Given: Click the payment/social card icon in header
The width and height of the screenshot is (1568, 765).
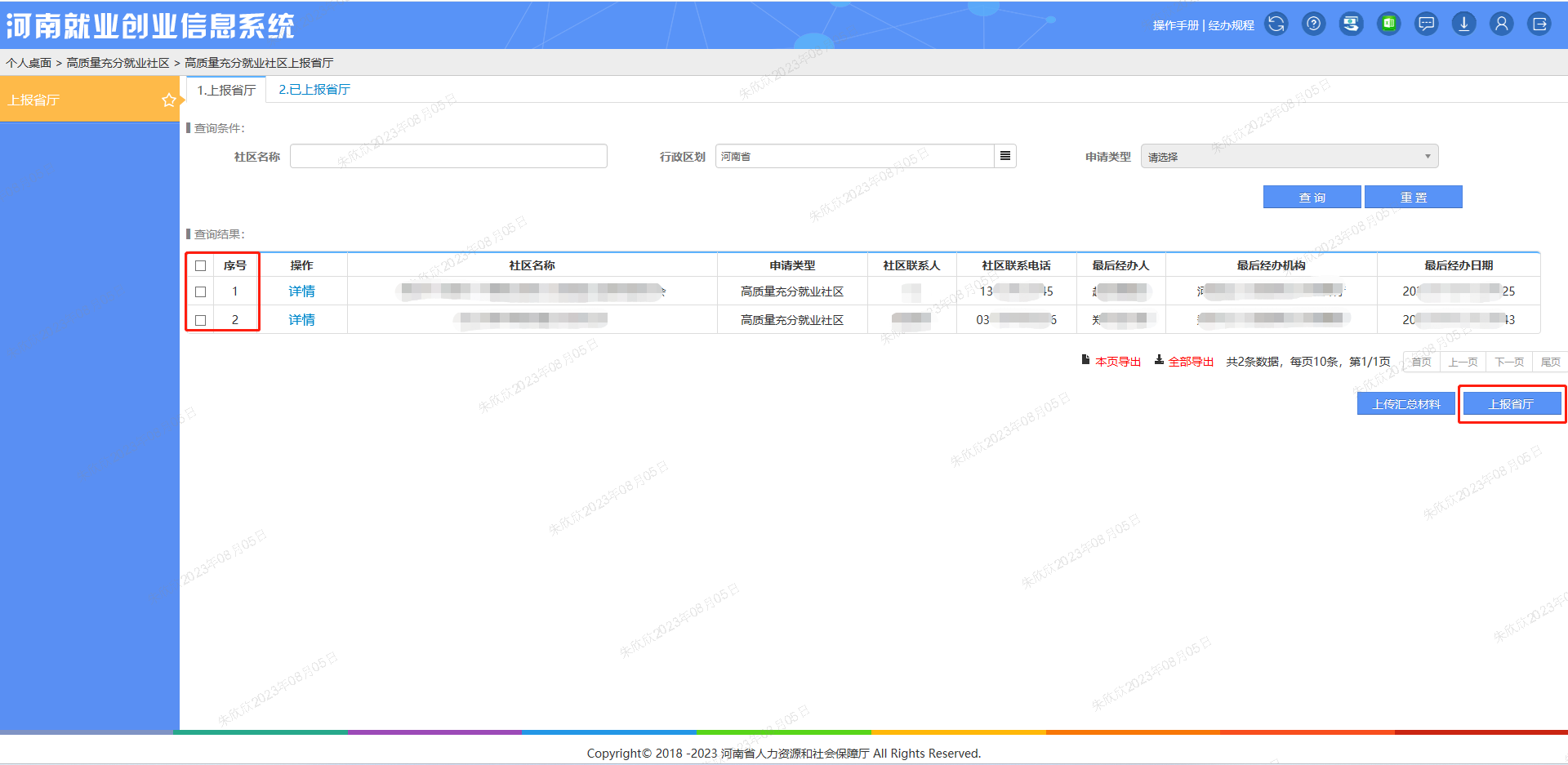Looking at the screenshot, I should click(1351, 24).
